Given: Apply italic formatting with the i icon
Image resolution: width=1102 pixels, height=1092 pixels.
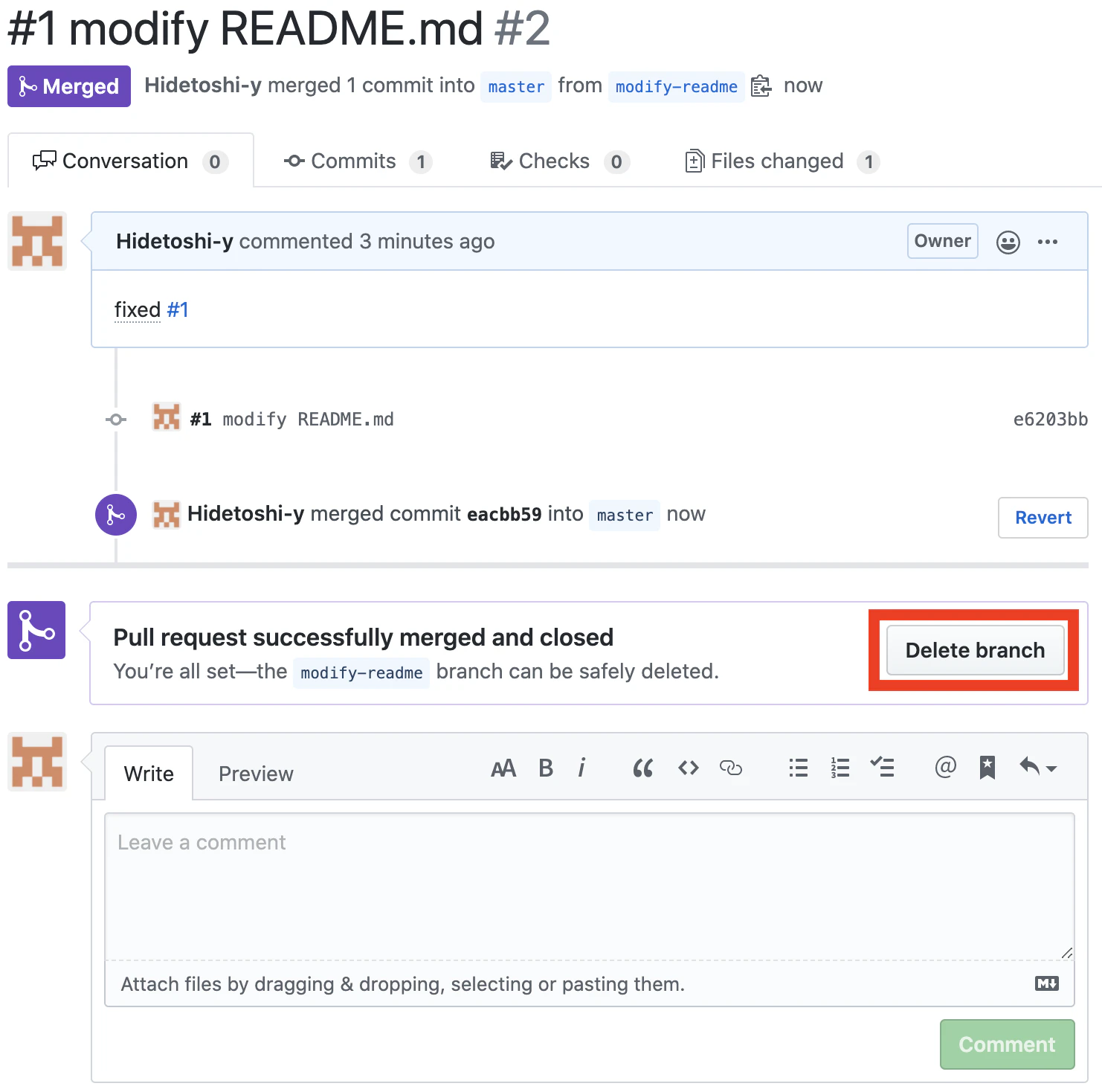Looking at the screenshot, I should (582, 768).
